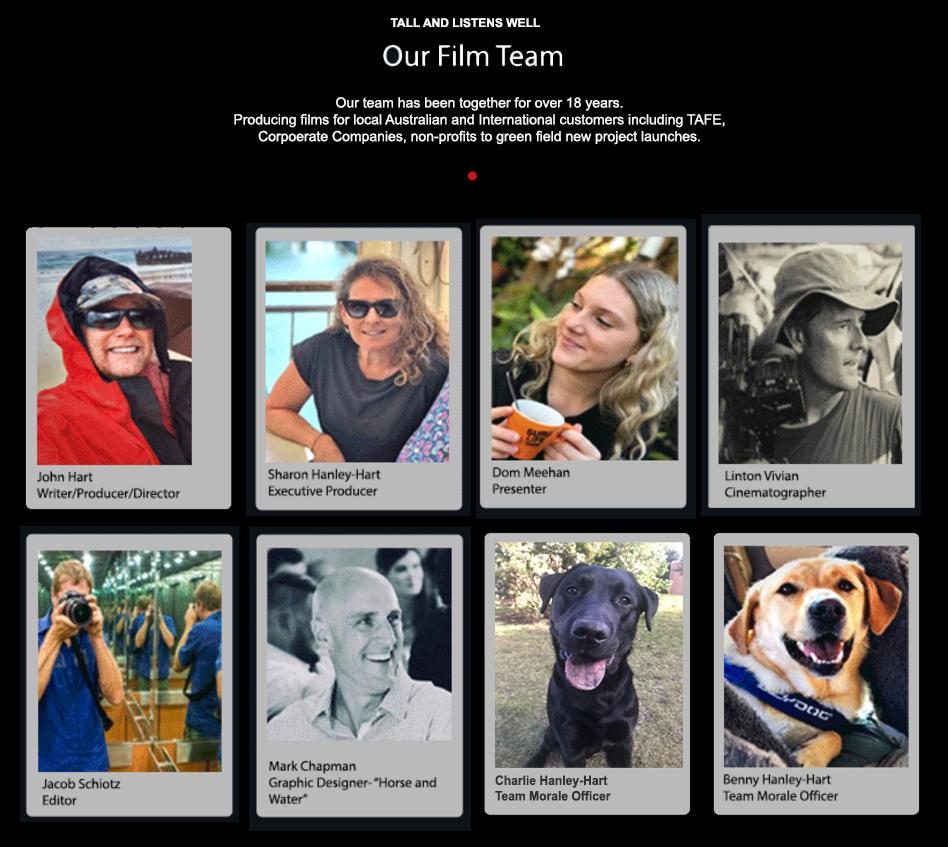Open Dom Meehan's portrait photo
948x847 pixels.
click(585, 348)
